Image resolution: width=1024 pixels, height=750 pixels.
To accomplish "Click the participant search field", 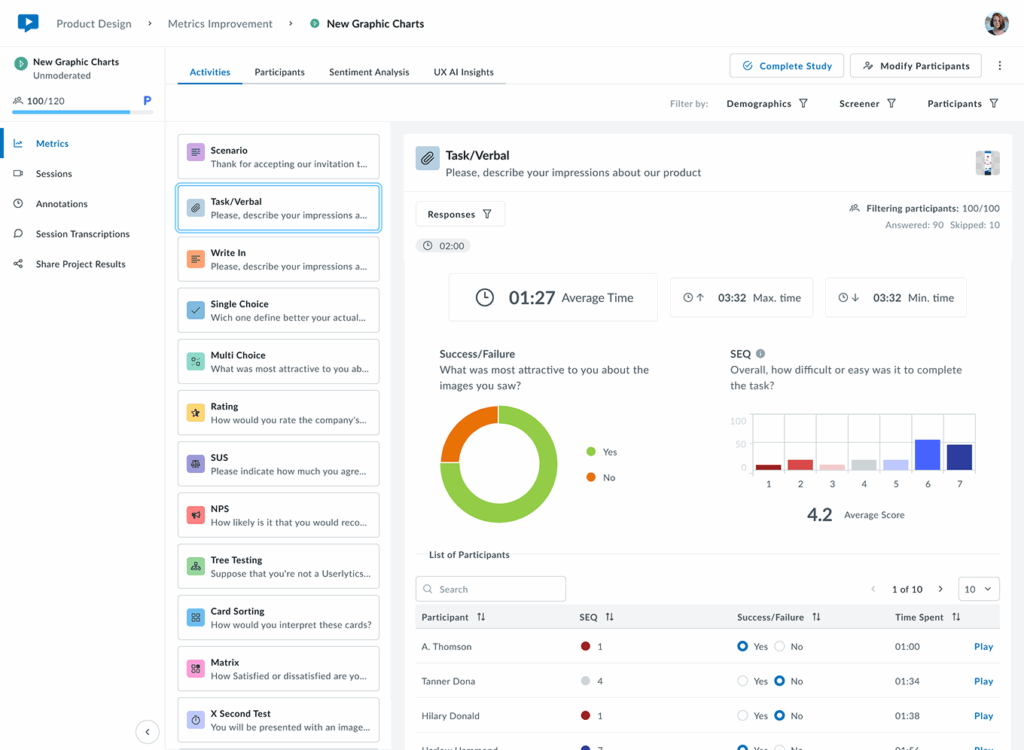I will tap(490, 588).
